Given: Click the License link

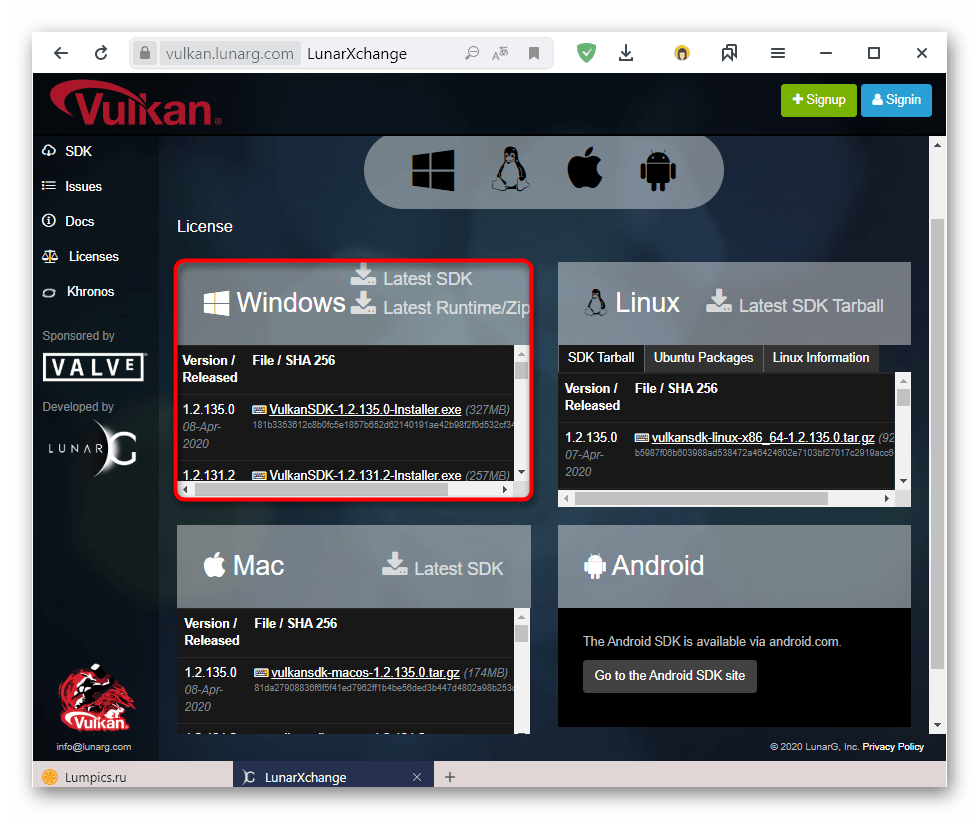Looking at the screenshot, I should coord(205,226).
